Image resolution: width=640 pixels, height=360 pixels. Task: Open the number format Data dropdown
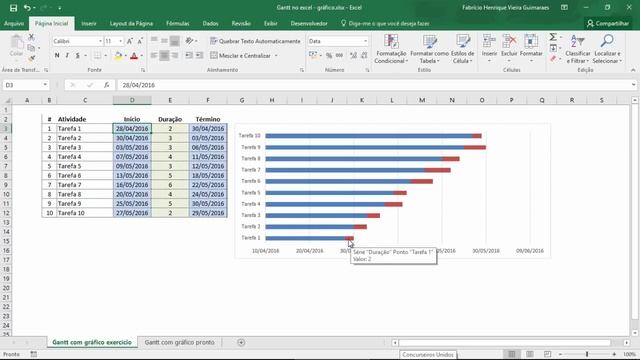(365, 41)
